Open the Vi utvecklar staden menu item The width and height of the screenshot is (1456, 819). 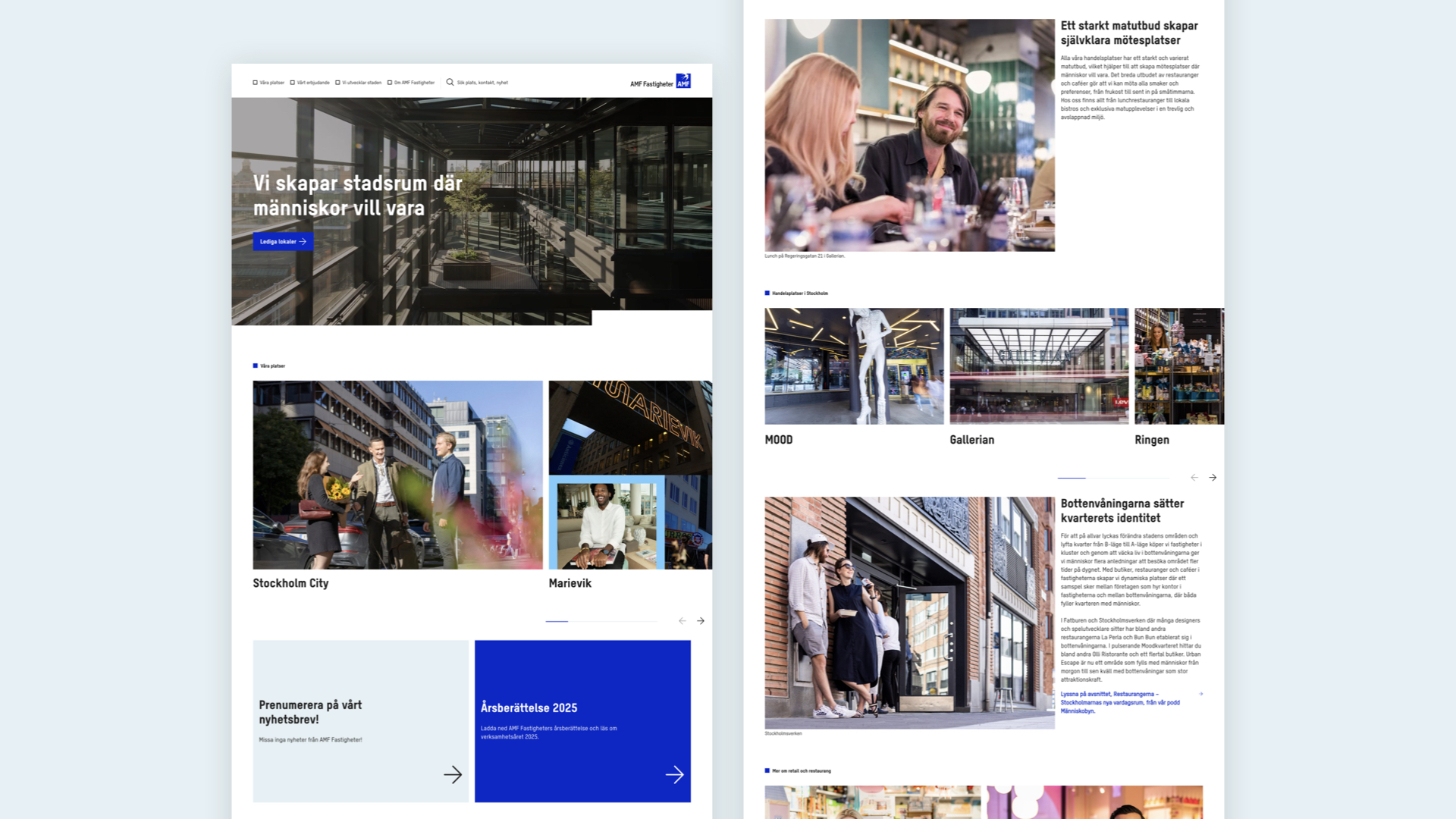click(x=358, y=83)
